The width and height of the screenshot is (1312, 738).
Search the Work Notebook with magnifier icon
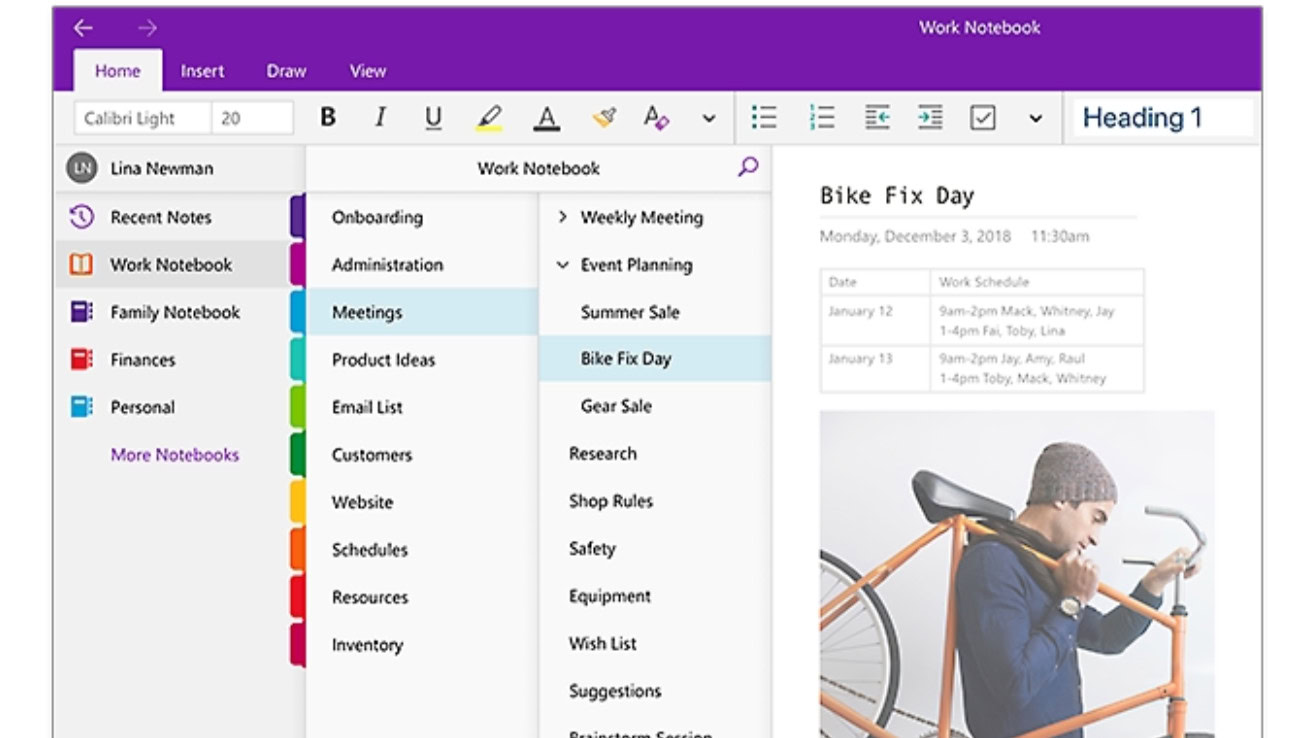[748, 167]
